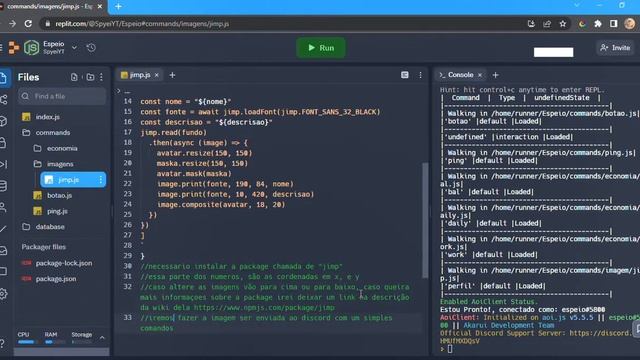This screenshot has height=360, width=640.
Task: Open the repl version history icon
Action: coord(91,48)
